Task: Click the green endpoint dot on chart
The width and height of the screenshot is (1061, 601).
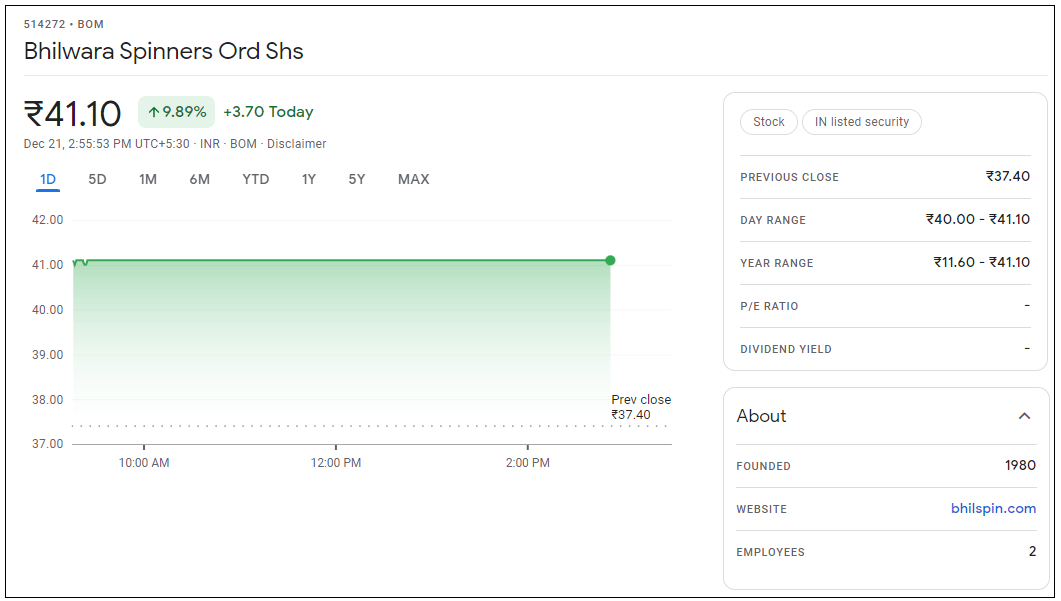Action: pos(610,261)
